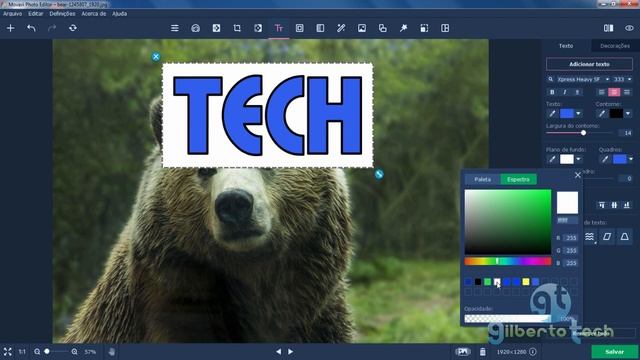Adjust the Opacidade slider
The height and width of the screenshot is (360, 640).
click(508, 318)
